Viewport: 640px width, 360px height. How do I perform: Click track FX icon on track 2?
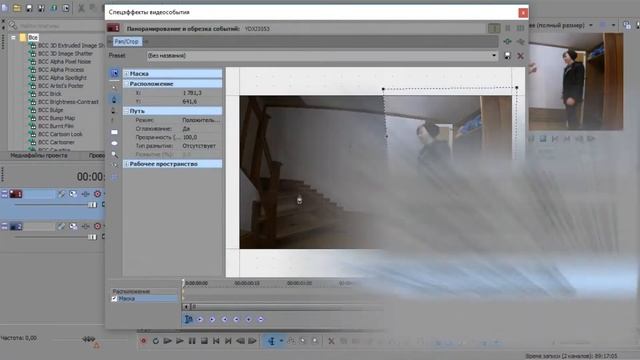[85, 226]
